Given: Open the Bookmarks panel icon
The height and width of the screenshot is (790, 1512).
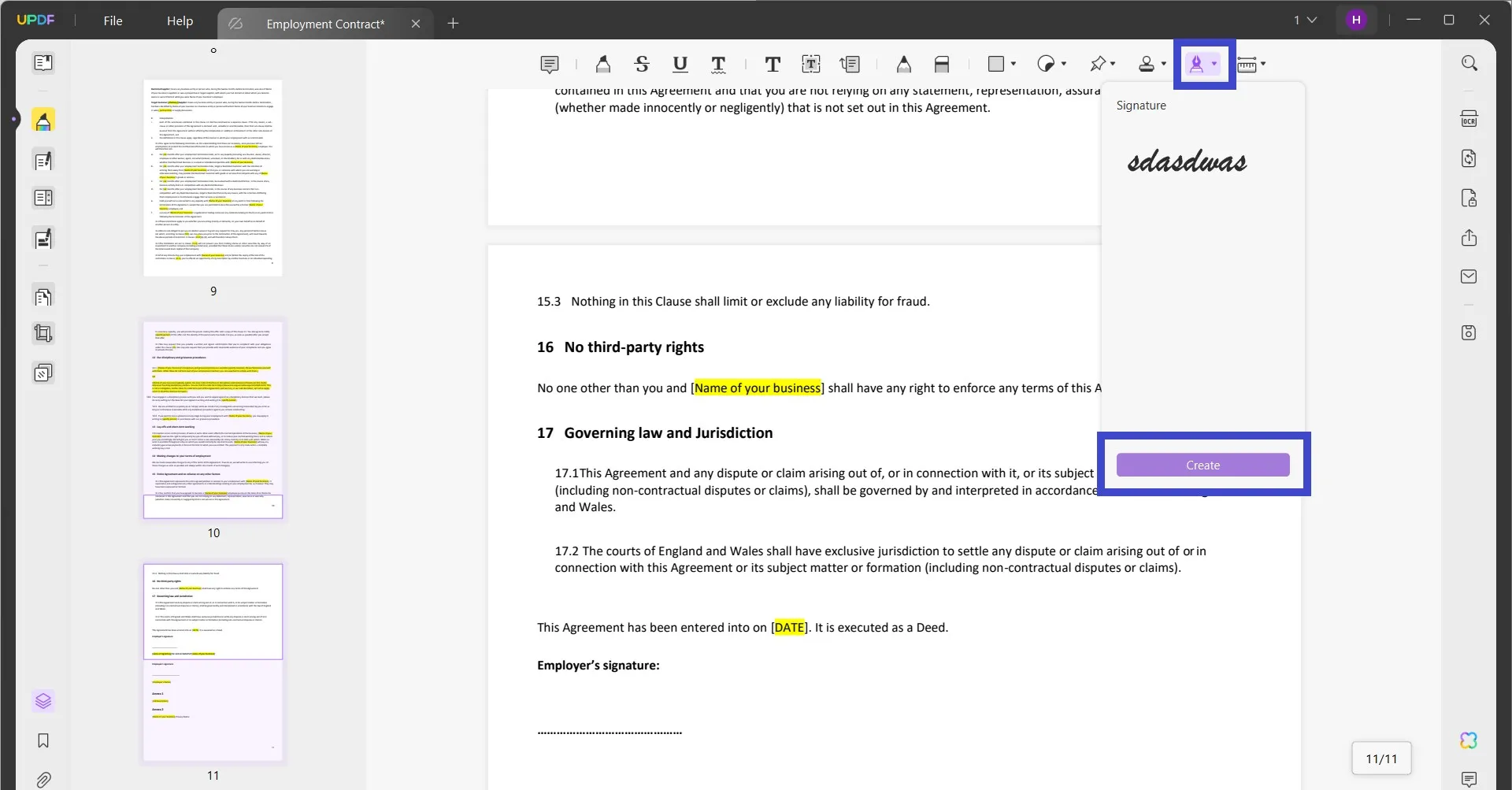Looking at the screenshot, I should (43, 740).
